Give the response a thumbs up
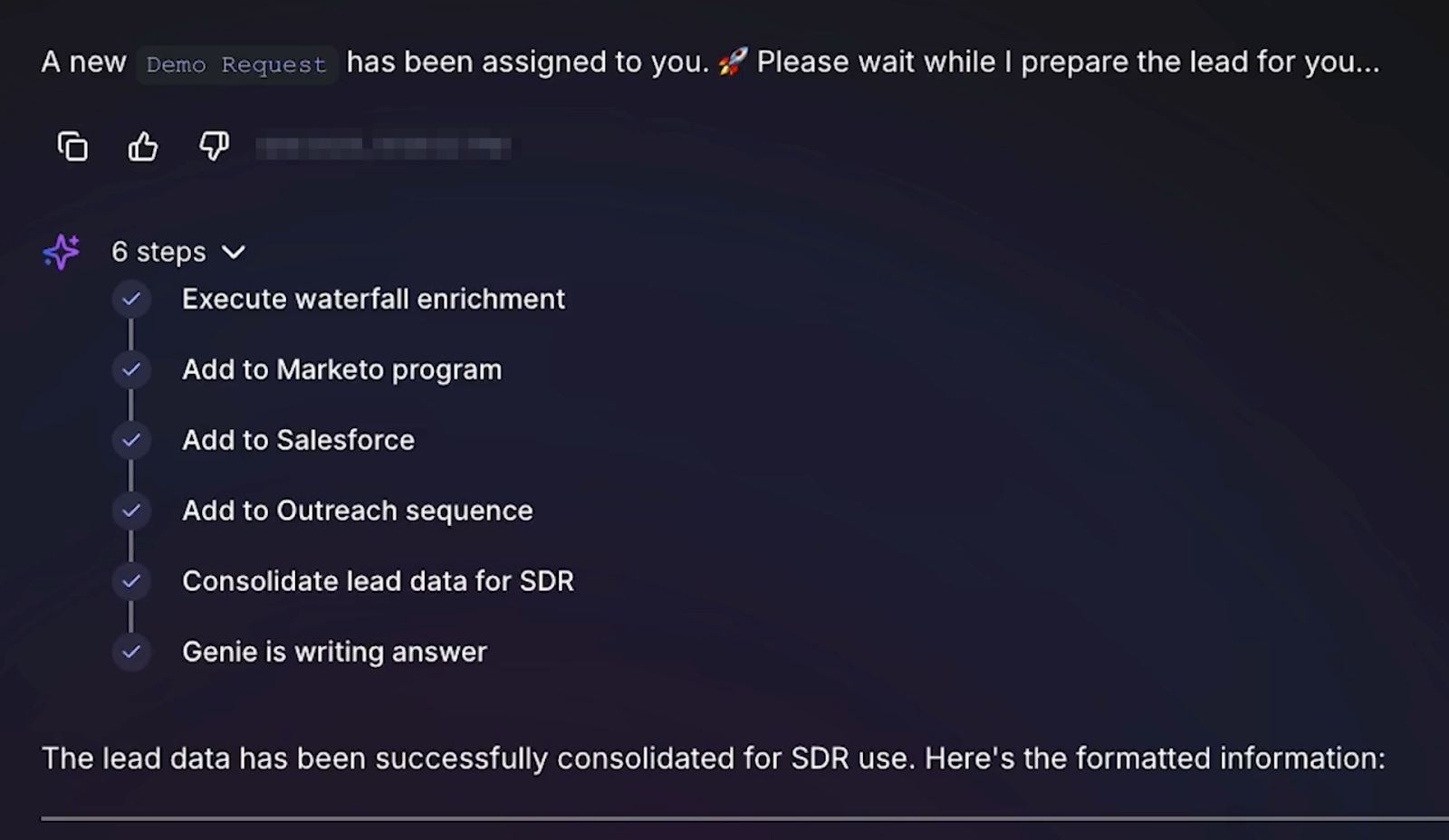The height and width of the screenshot is (840, 1449). 143,146
